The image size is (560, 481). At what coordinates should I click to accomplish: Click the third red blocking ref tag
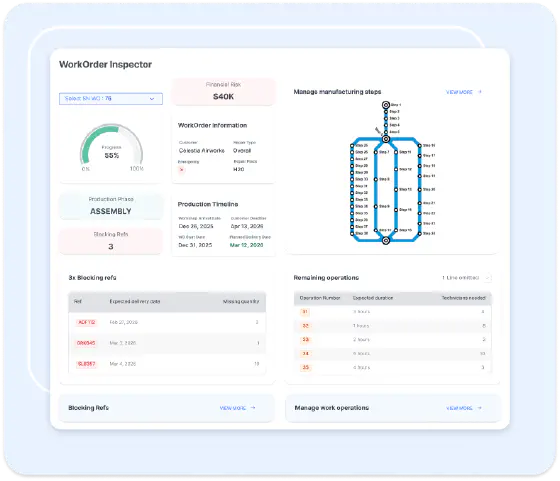[86, 364]
